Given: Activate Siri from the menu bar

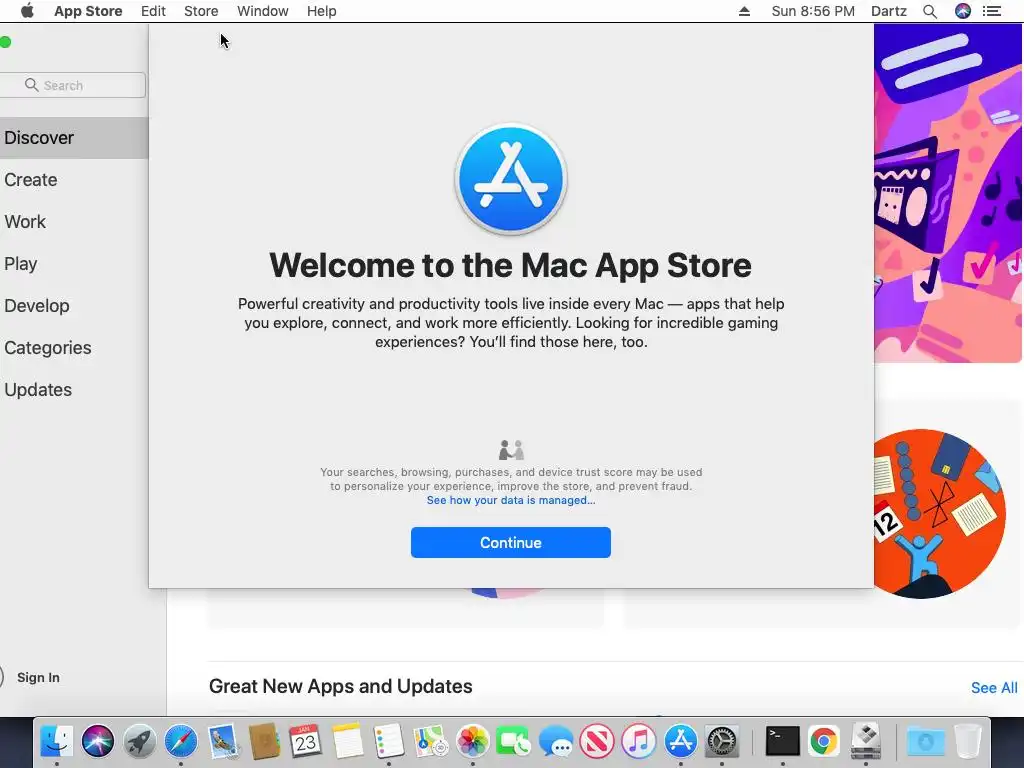Looking at the screenshot, I should point(963,11).
